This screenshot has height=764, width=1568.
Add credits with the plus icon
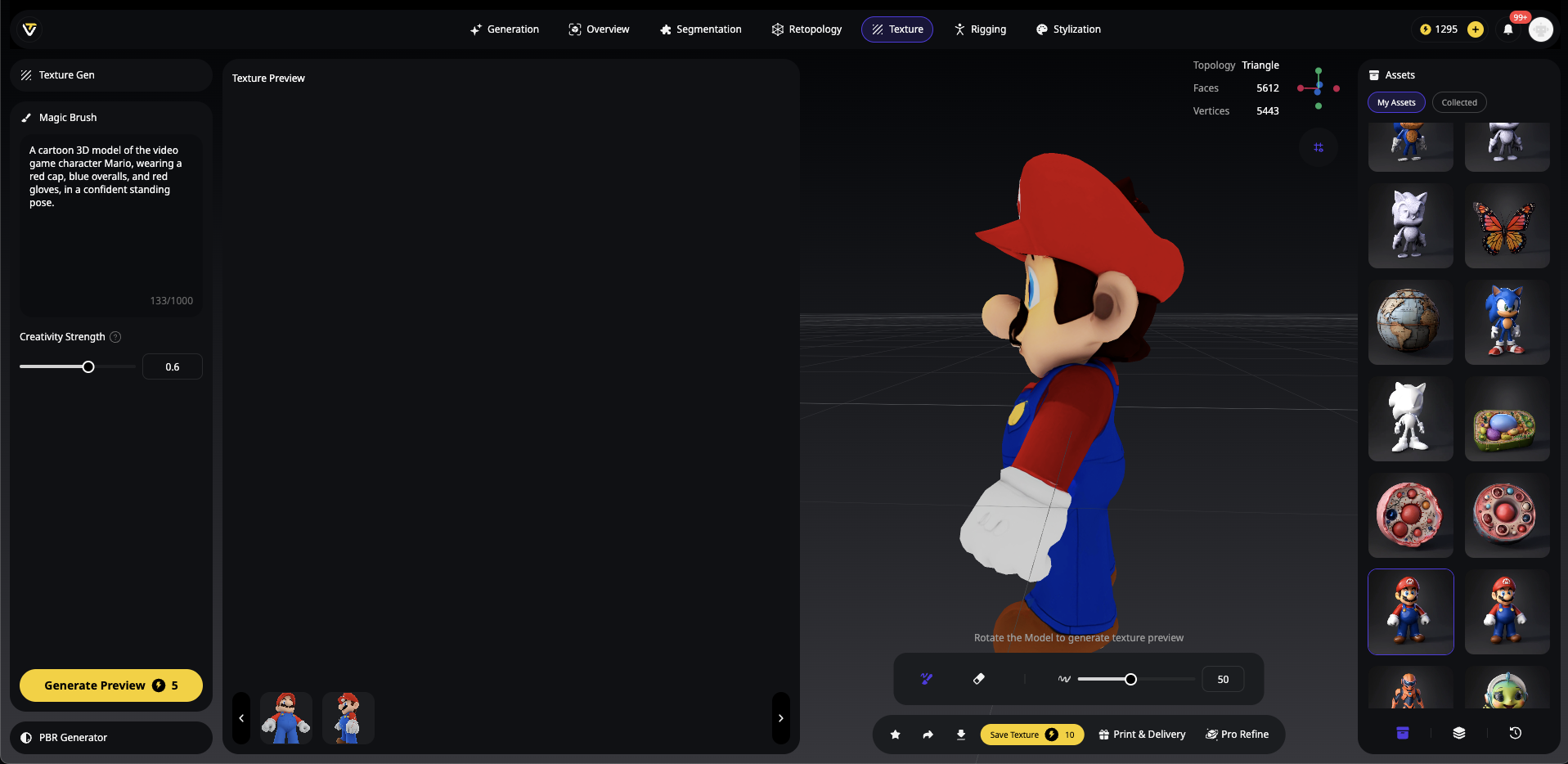(x=1476, y=29)
